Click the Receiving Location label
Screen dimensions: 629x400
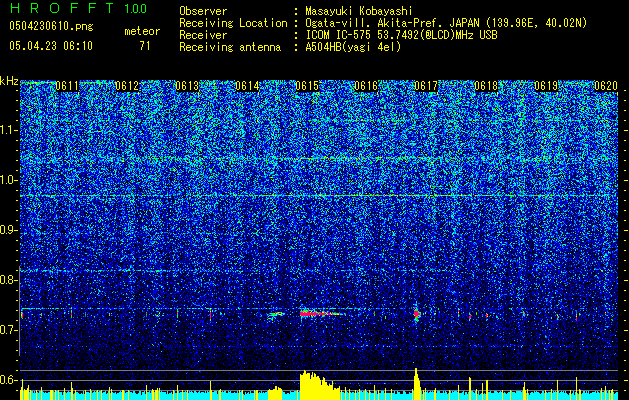click(233, 23)
